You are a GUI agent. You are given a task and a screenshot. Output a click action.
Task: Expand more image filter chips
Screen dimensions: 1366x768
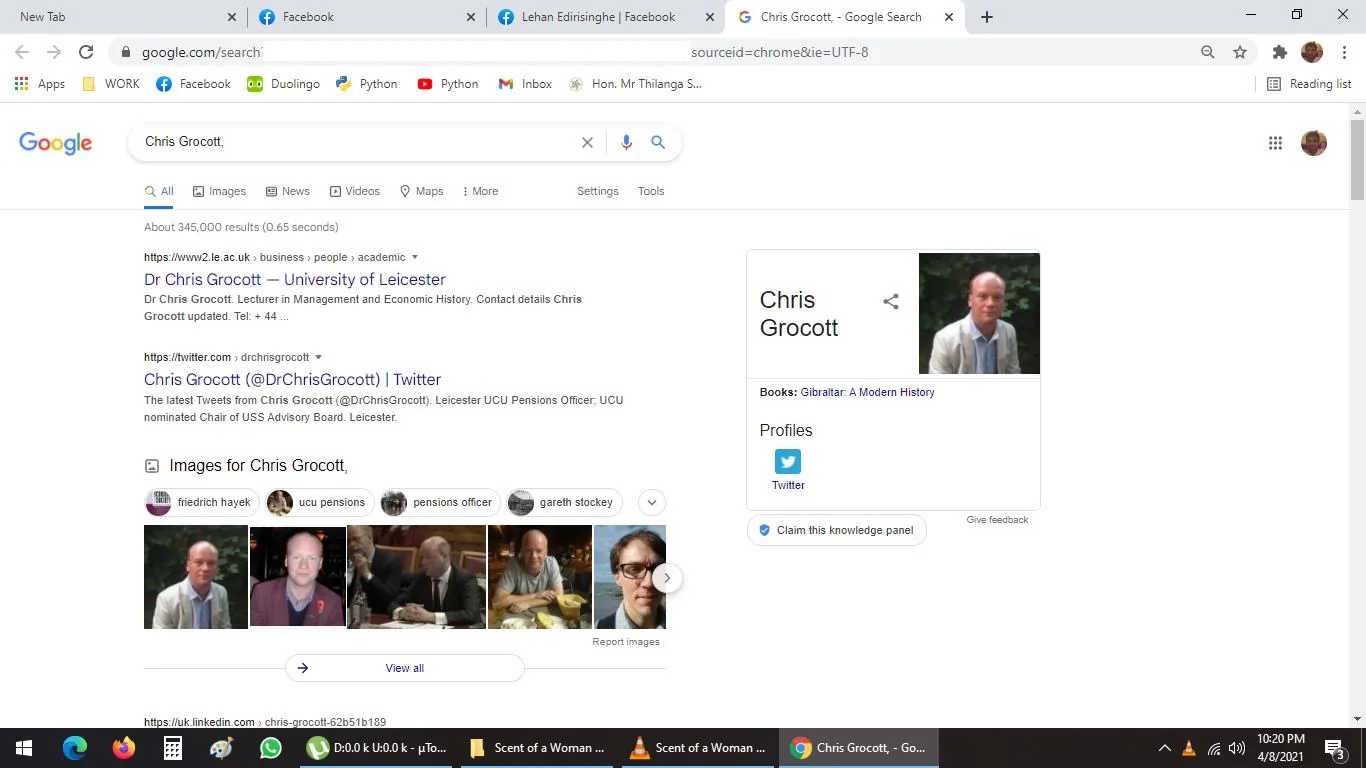tap(651, 502)
